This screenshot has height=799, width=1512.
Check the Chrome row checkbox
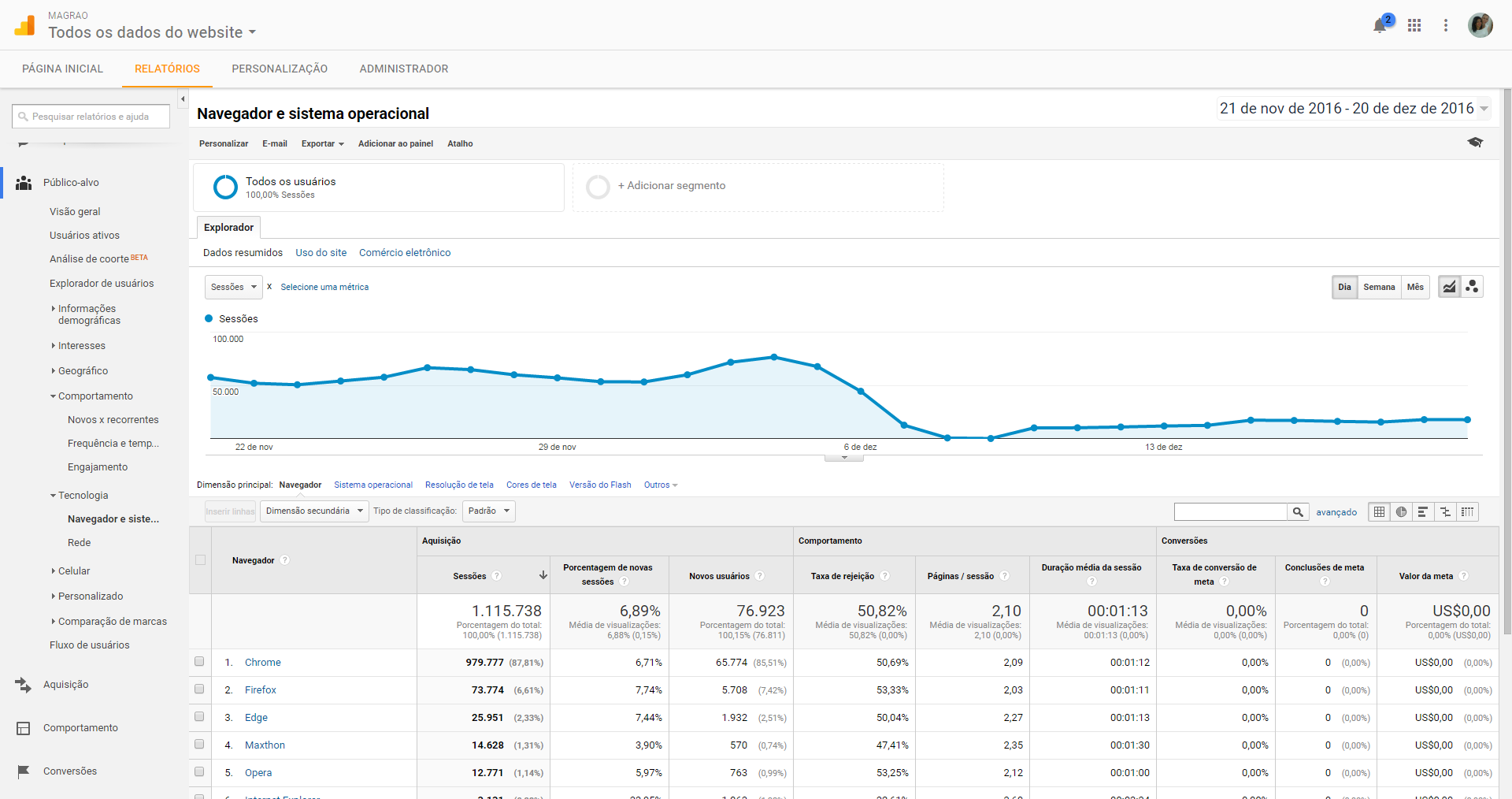(x=199, y=662)
